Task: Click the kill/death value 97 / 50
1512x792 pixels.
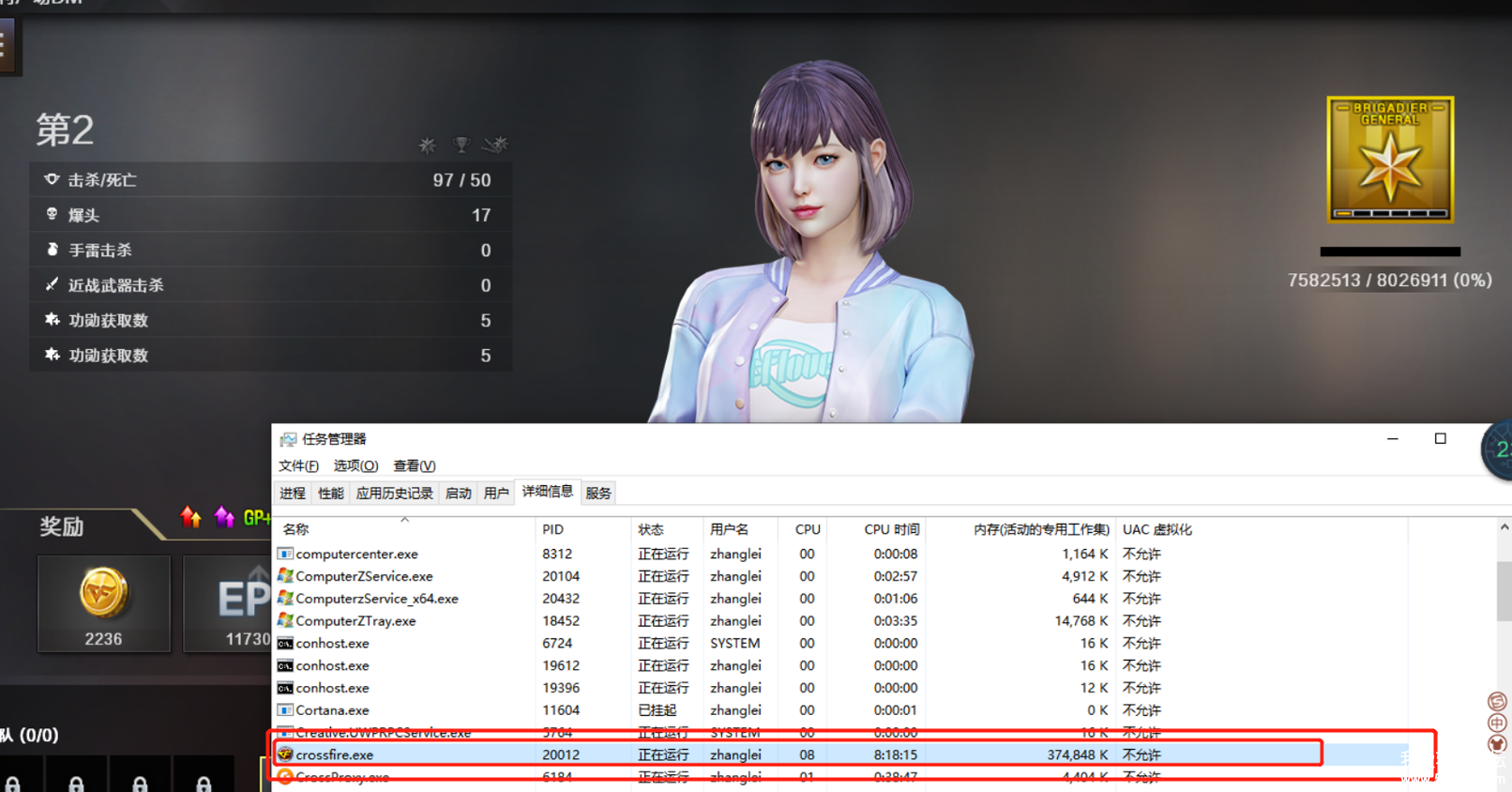Action: point(461,180)
